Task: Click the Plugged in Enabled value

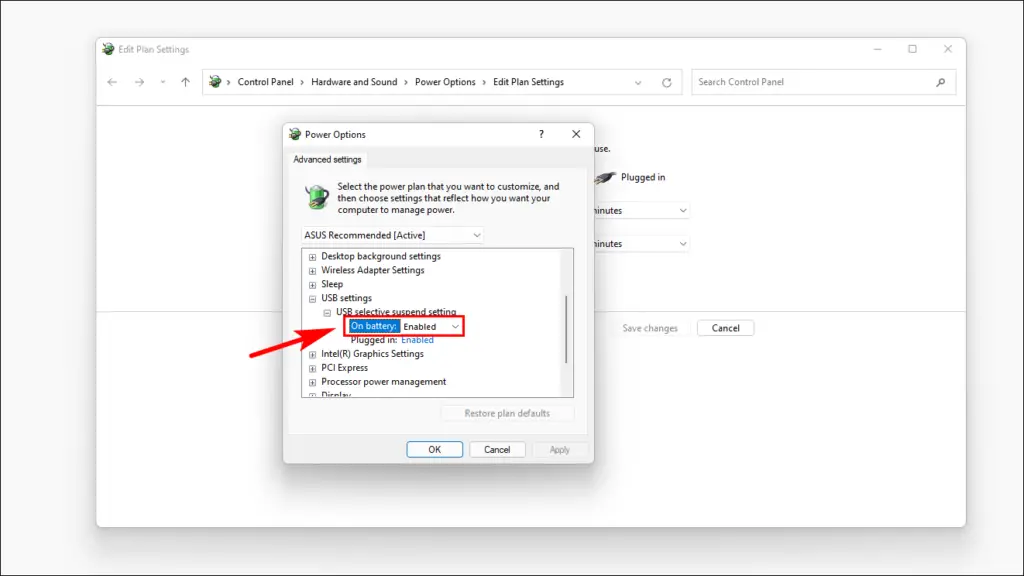Action: 417,340
